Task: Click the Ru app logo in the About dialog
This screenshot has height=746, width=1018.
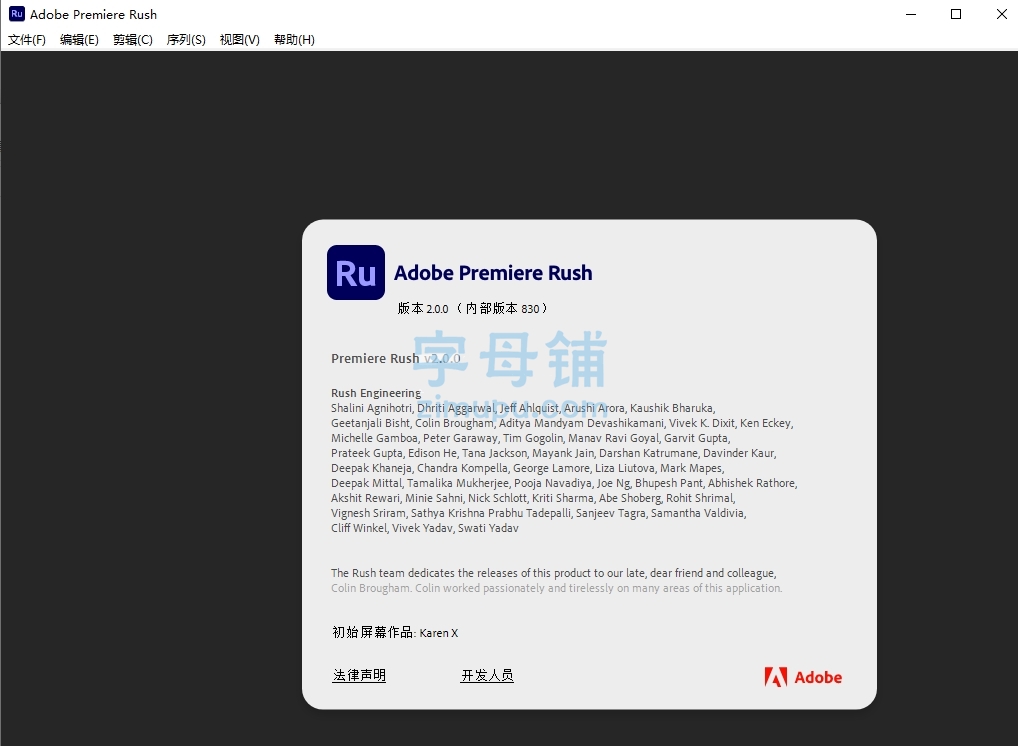Action: 356,273
